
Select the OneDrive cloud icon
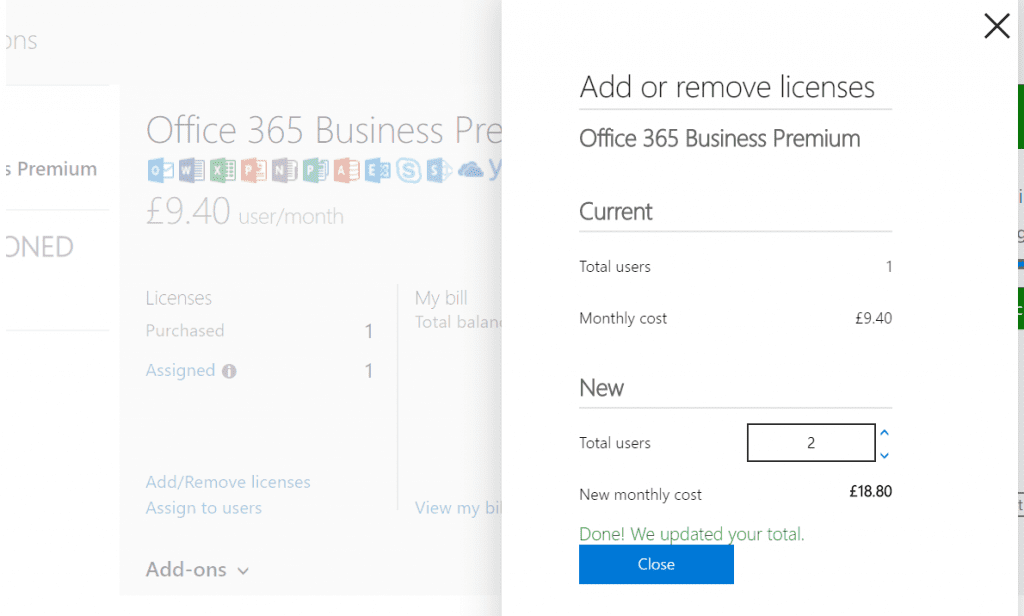tap(470, 170)
